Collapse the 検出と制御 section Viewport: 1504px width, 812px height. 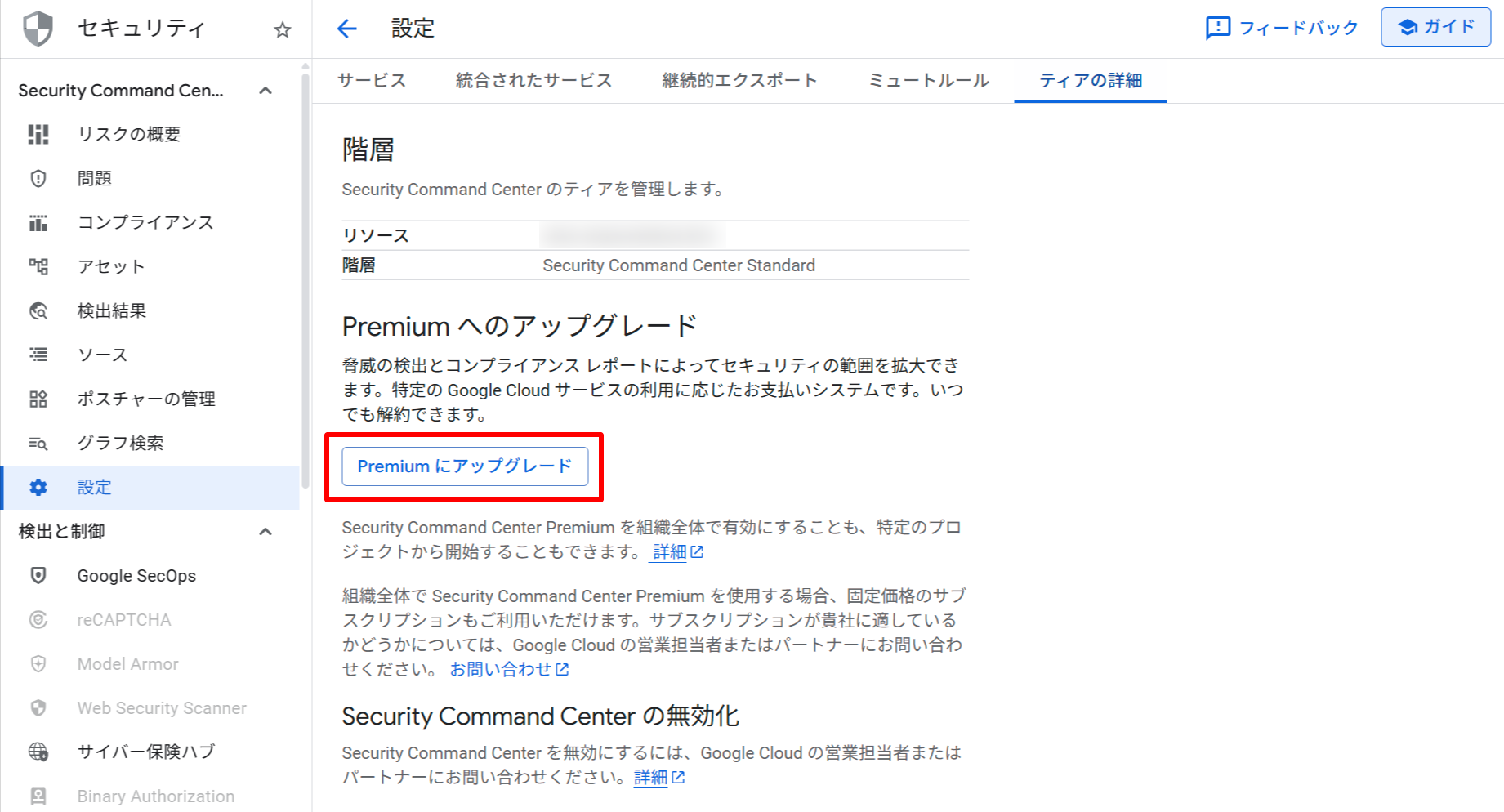(x=266, y=532)
